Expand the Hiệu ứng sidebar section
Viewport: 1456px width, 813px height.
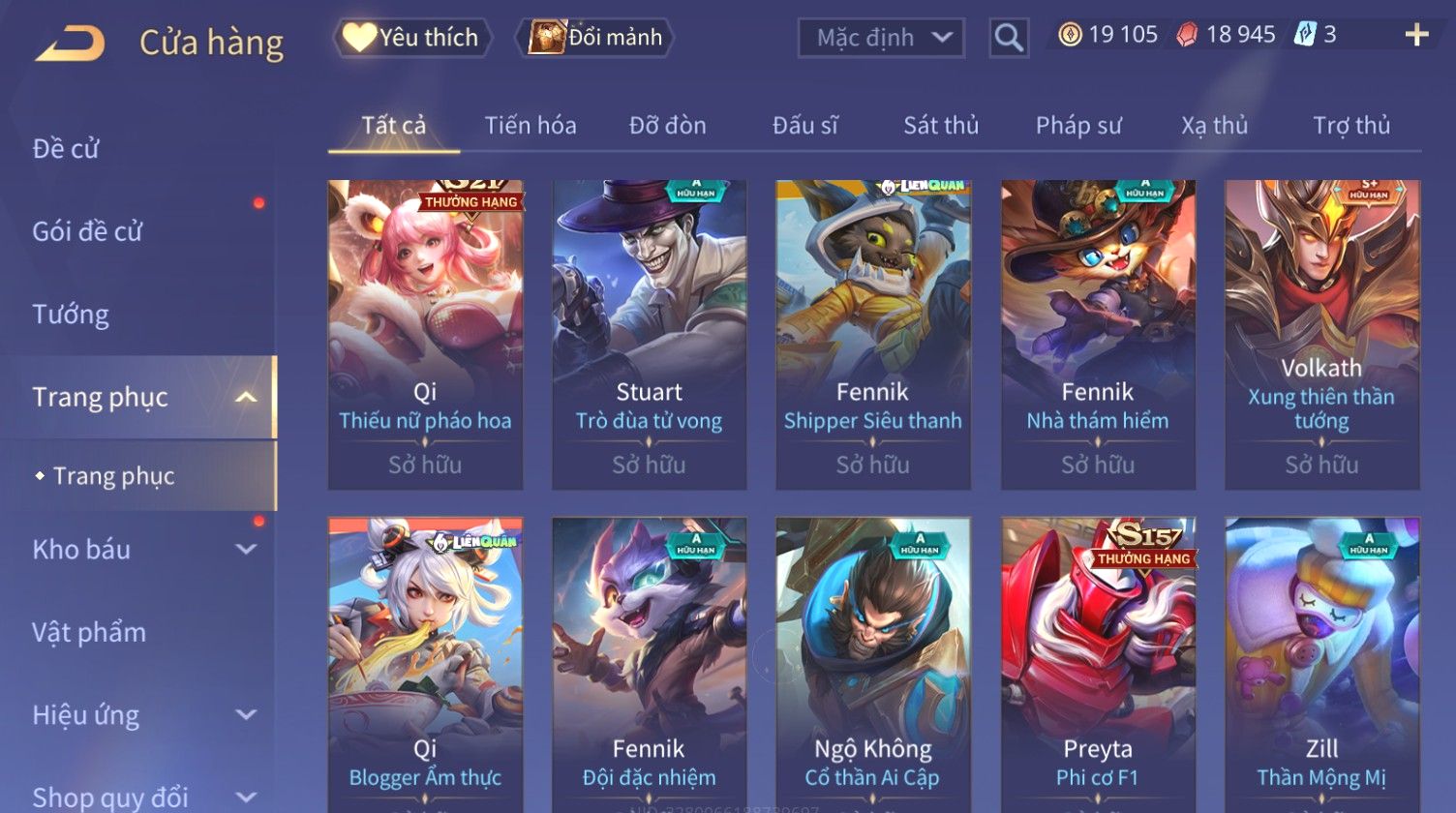pyautogui.click(x=247, y=715)
